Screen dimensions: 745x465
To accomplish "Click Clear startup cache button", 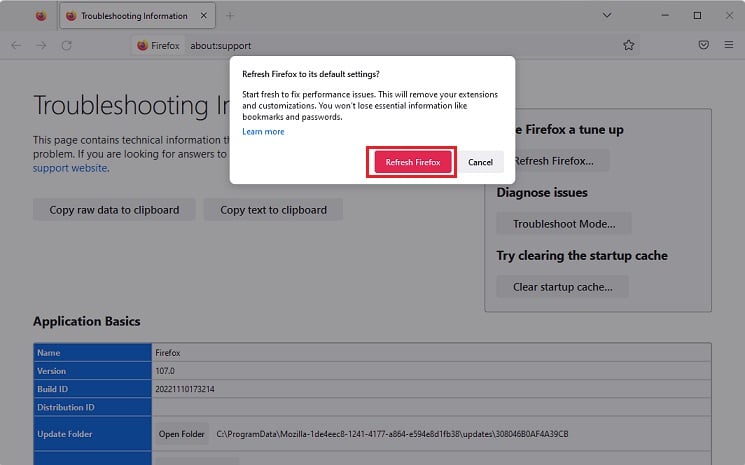I will point(563,287).
